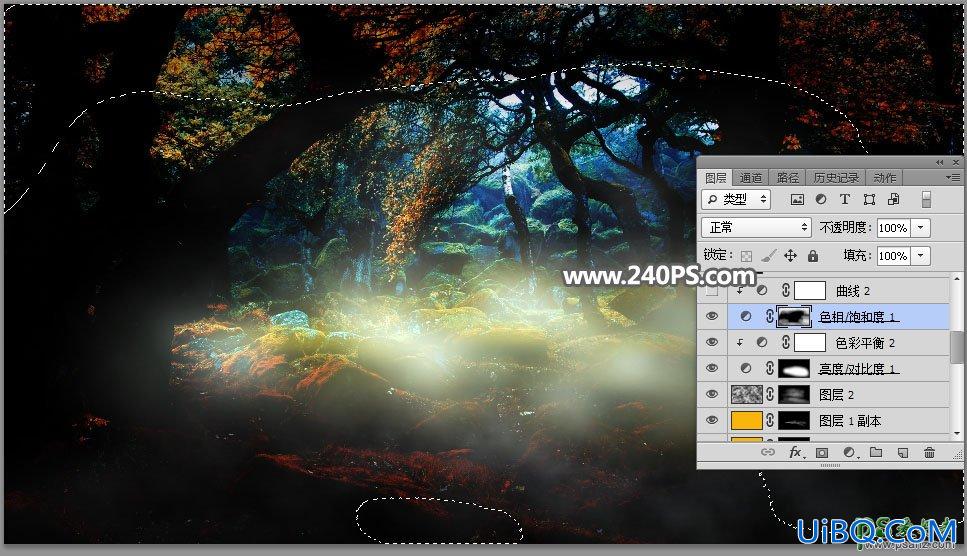967x556 pixels.
Task: Hide the 亮度/对比度 1 layer
Action: click(x=712, y=368)
